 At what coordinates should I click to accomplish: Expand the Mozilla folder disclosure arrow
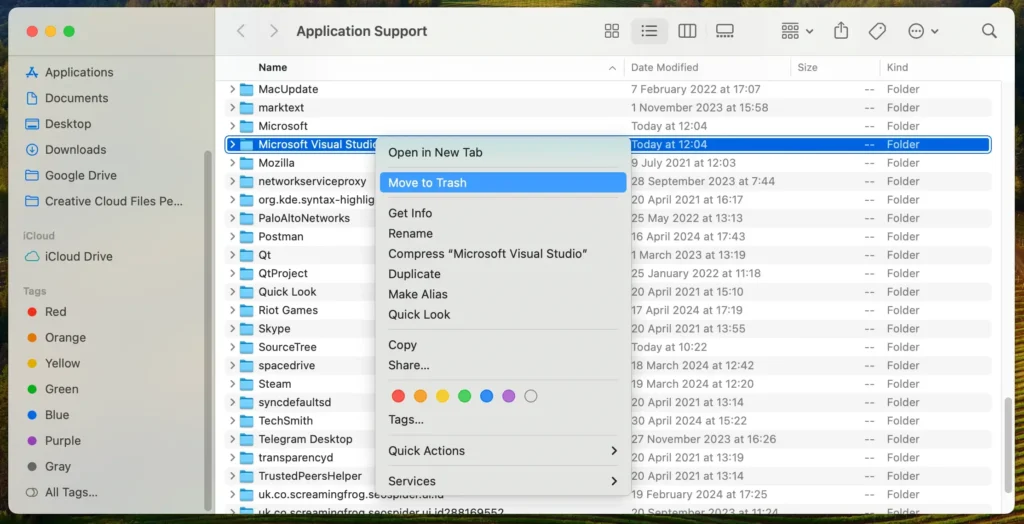[x=232, y=163]
